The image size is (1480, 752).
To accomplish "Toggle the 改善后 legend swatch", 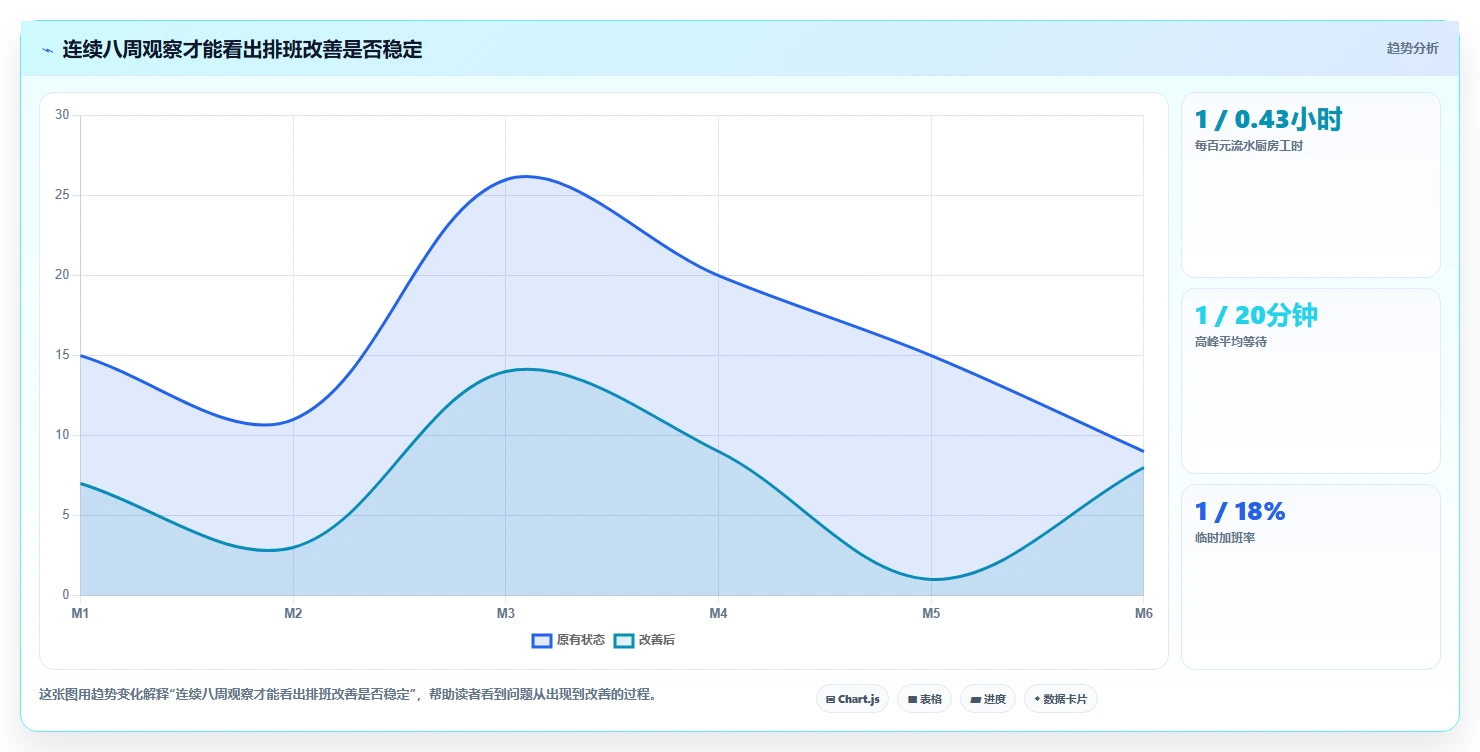I will tap(624, 640).
